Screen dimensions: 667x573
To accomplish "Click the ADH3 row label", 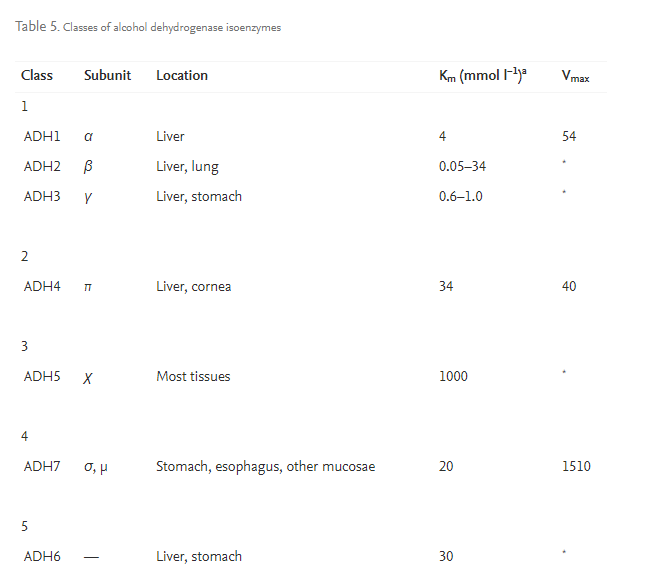I will 42,196.
